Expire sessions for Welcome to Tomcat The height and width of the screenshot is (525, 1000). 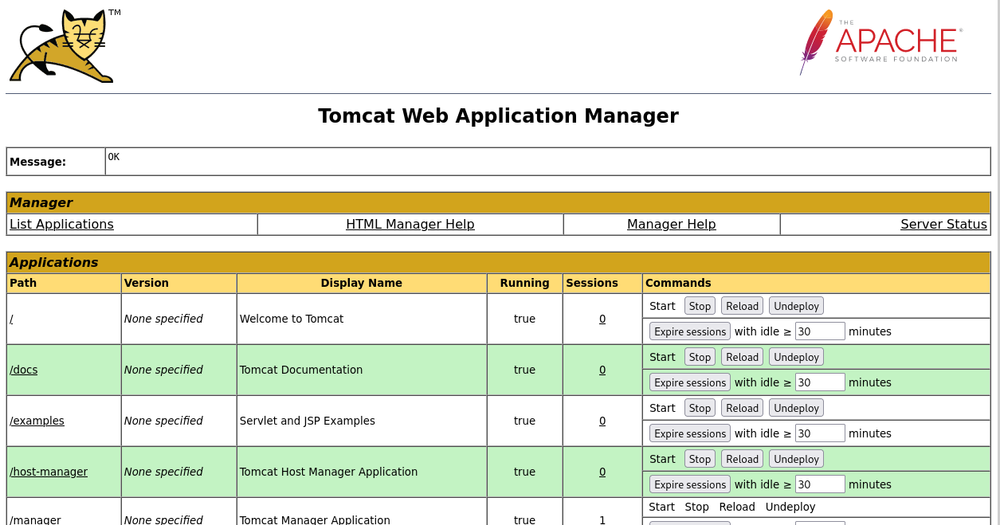(x=690, y=332)
